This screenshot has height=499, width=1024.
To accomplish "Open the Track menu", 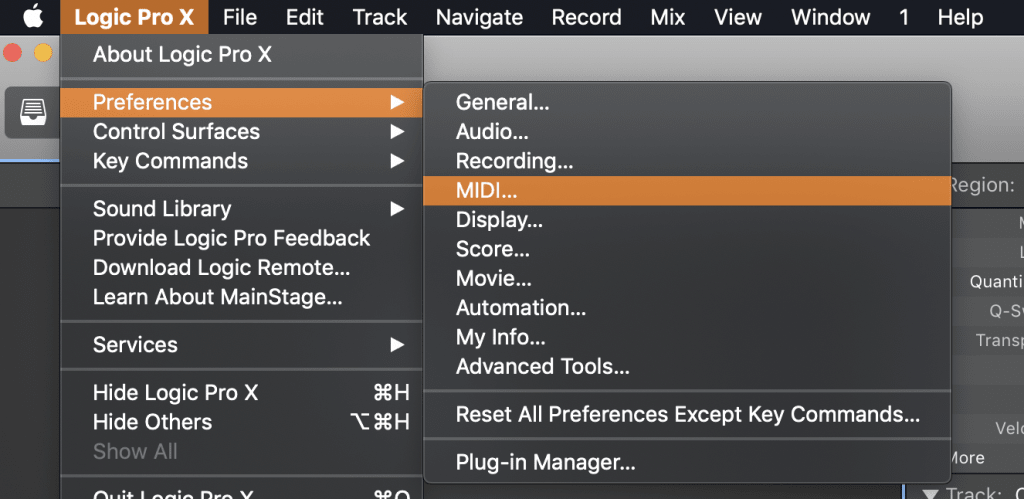I will (x=380, y=17).
